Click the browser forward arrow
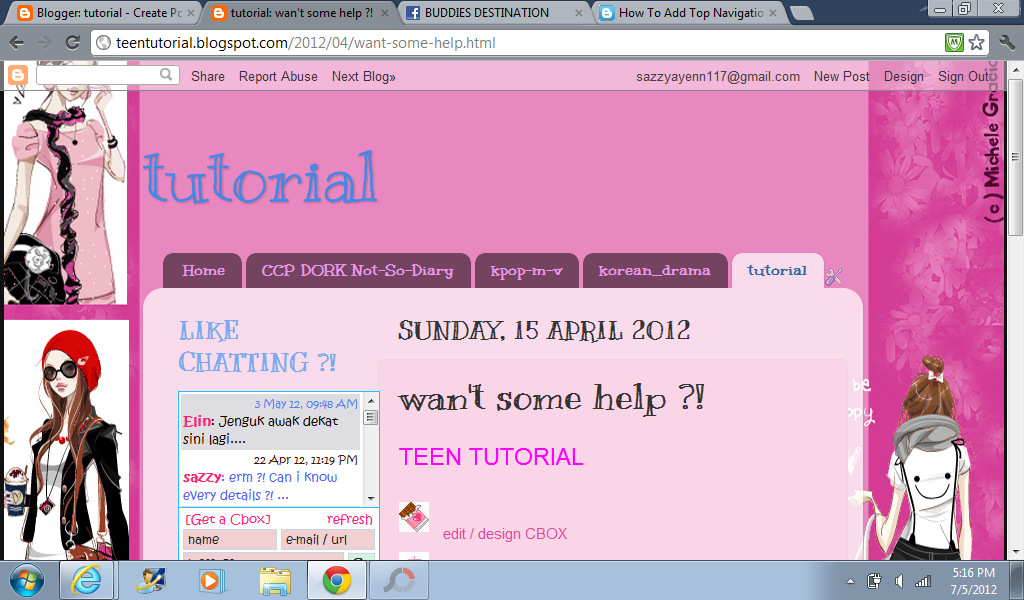The width and height of the screenshot is (1024, 600). [x=44, y=43]
